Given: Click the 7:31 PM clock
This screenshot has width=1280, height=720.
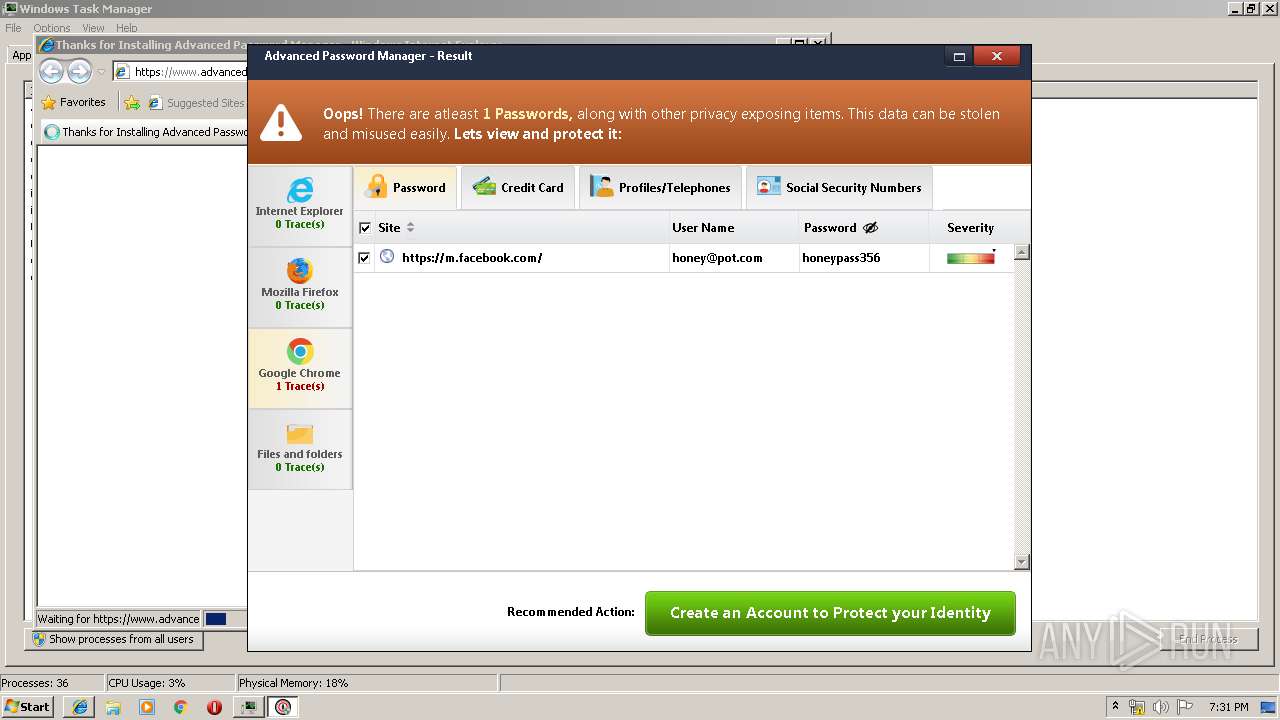Looking at the screenshot, I should coord(1228,707).
